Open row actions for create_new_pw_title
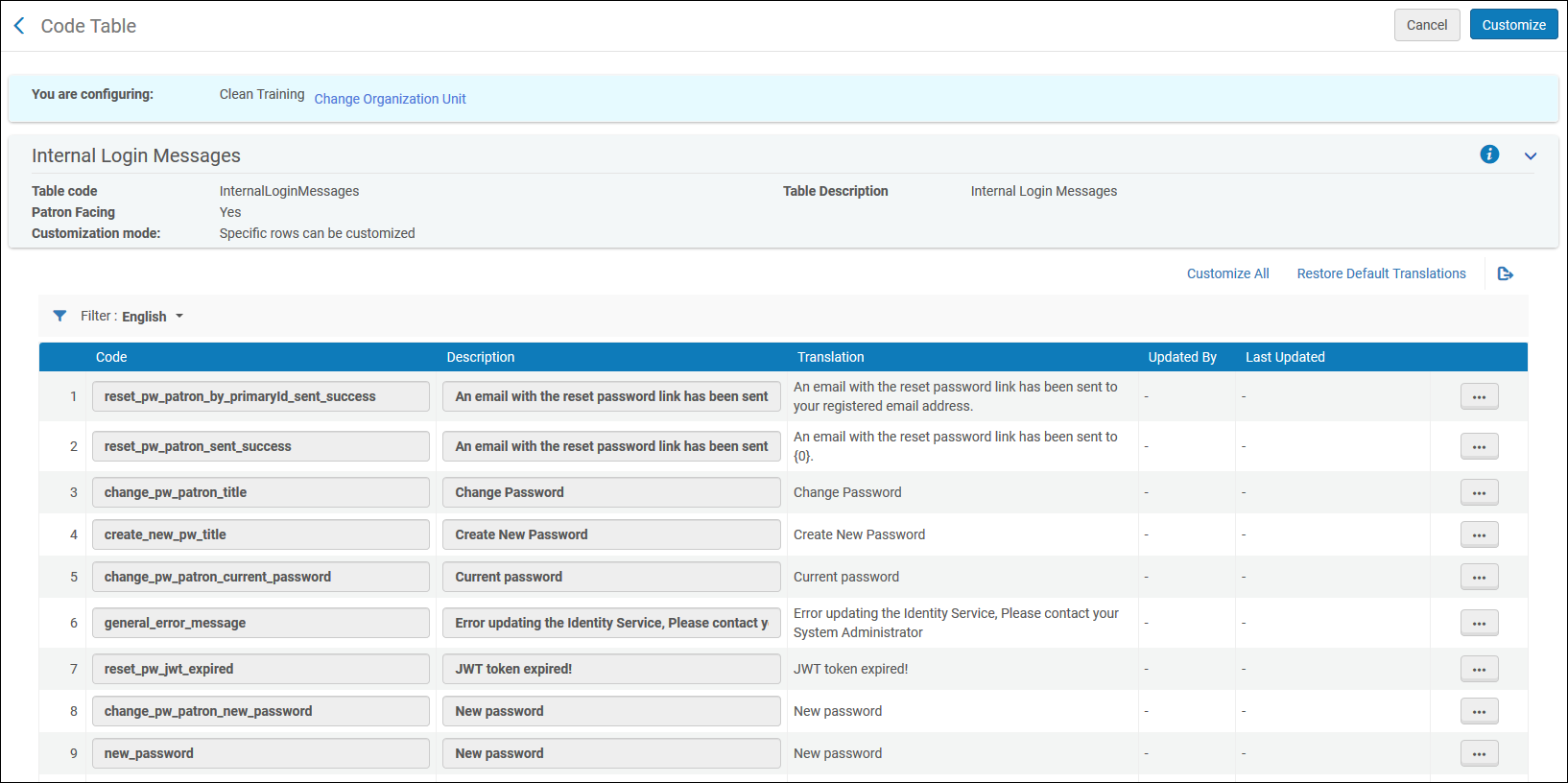The image size is (1568, 783). click(1479, 534)
